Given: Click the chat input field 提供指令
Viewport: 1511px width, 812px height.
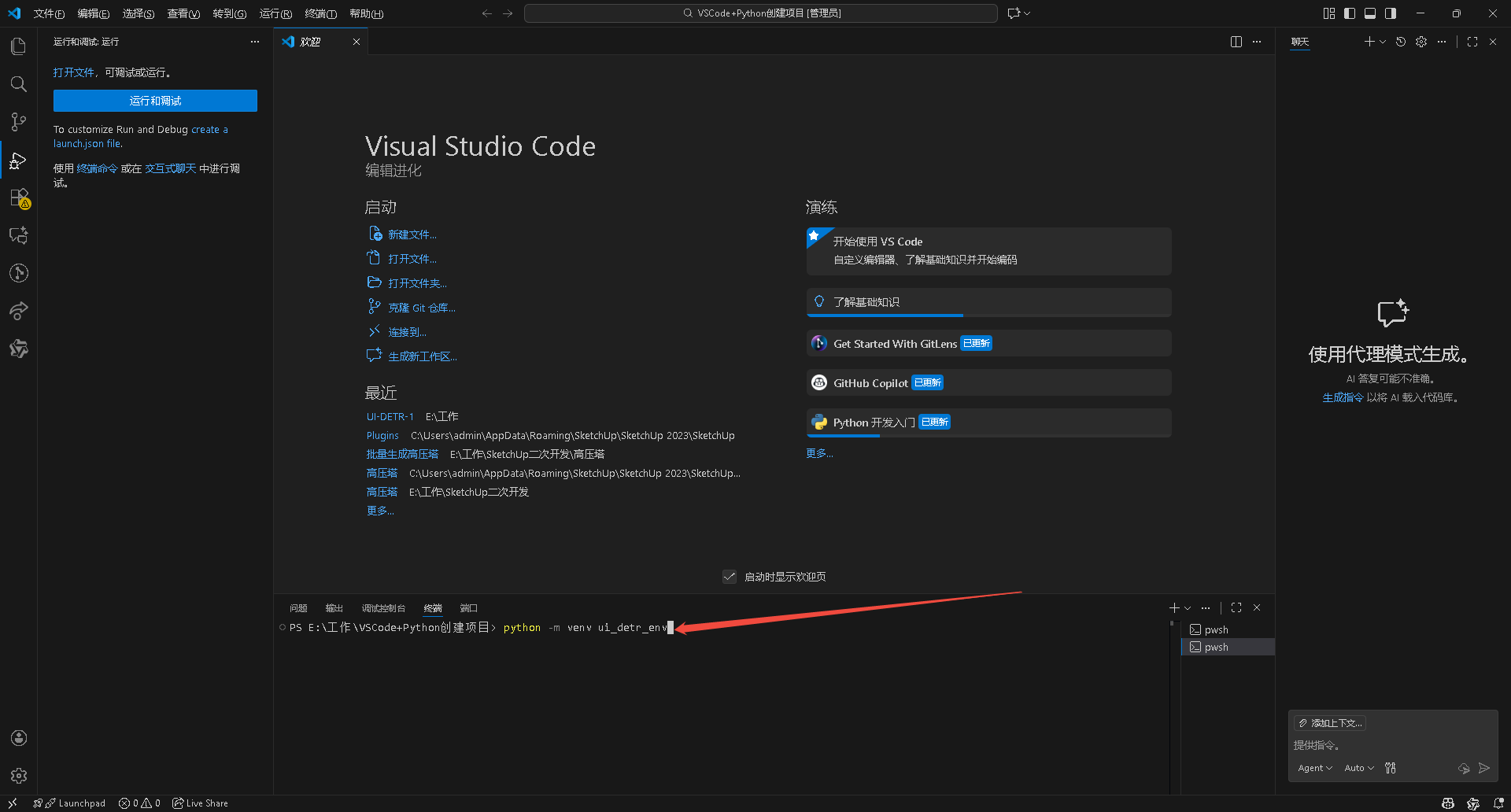Looking at the screenshot, I should (x=1392, y=745).
